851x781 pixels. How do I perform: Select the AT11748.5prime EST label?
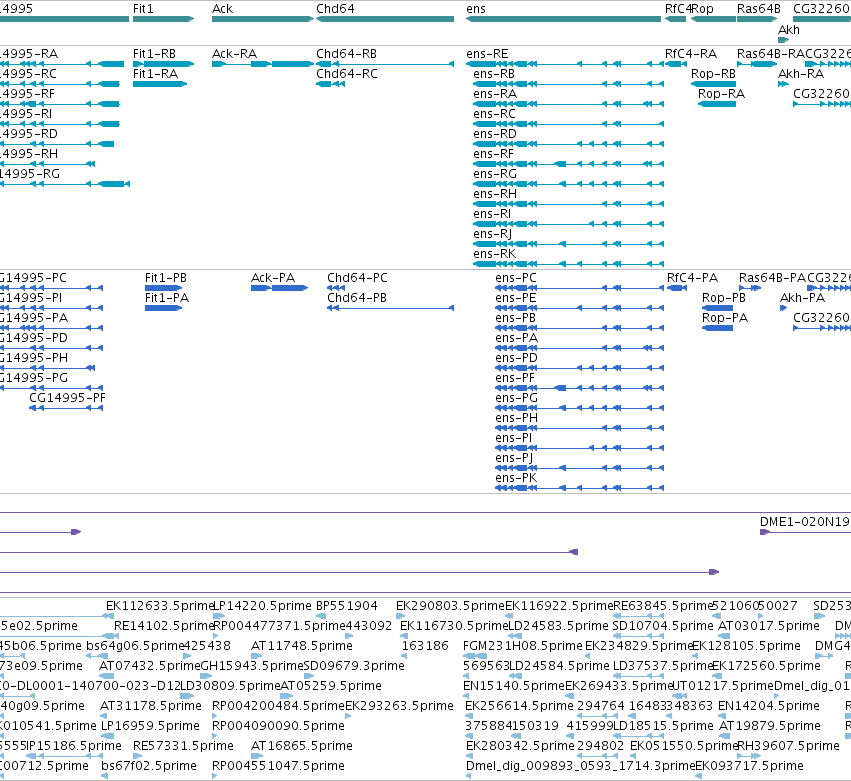pos(302,646)
